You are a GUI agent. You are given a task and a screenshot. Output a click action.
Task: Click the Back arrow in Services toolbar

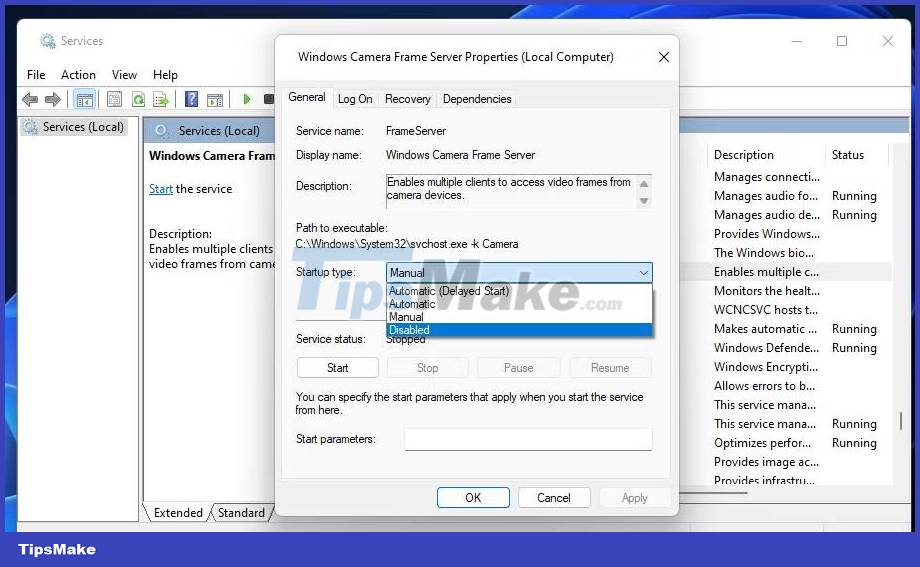[x=30, y=99]
